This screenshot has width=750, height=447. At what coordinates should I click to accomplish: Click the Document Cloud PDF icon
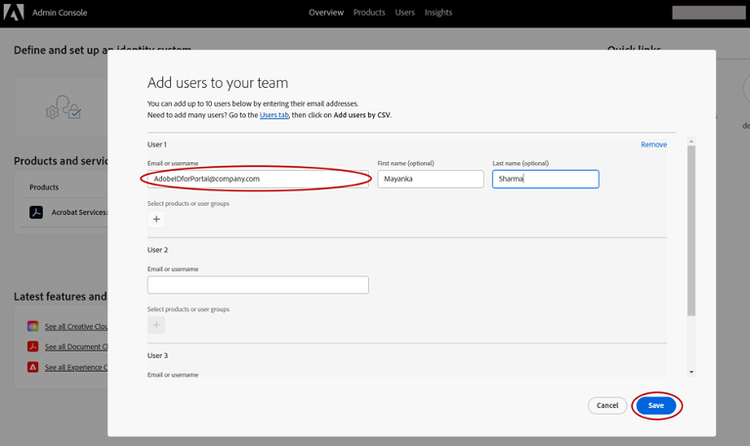pos(33,347)
